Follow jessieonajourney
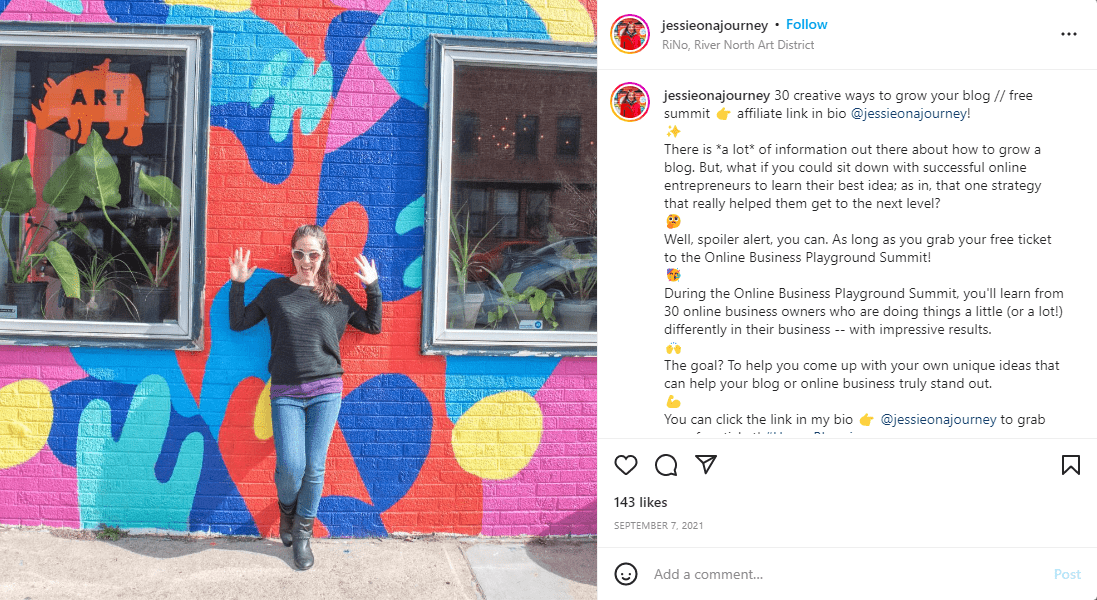This screenshot has height=600, width=1097. (x=806, y=24)
